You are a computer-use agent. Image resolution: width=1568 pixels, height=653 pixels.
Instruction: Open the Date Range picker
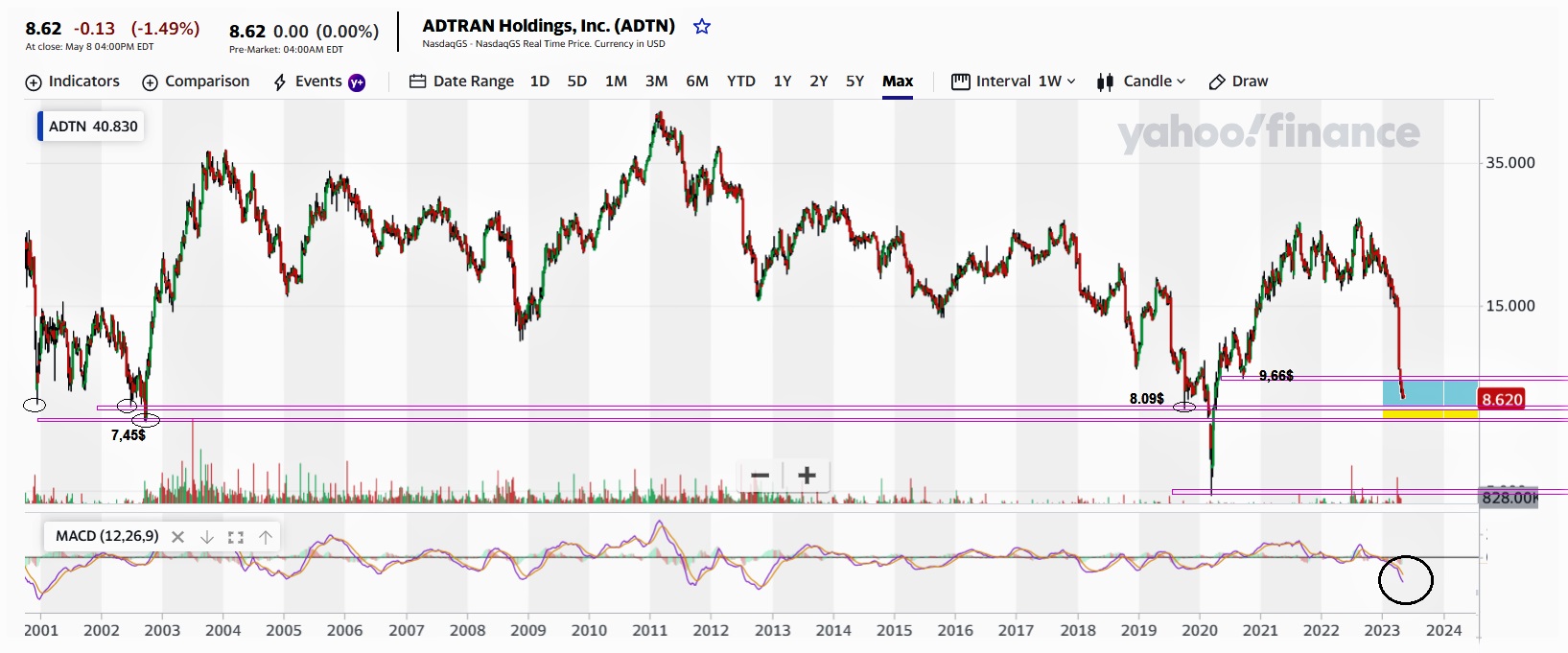pos(461,82)
